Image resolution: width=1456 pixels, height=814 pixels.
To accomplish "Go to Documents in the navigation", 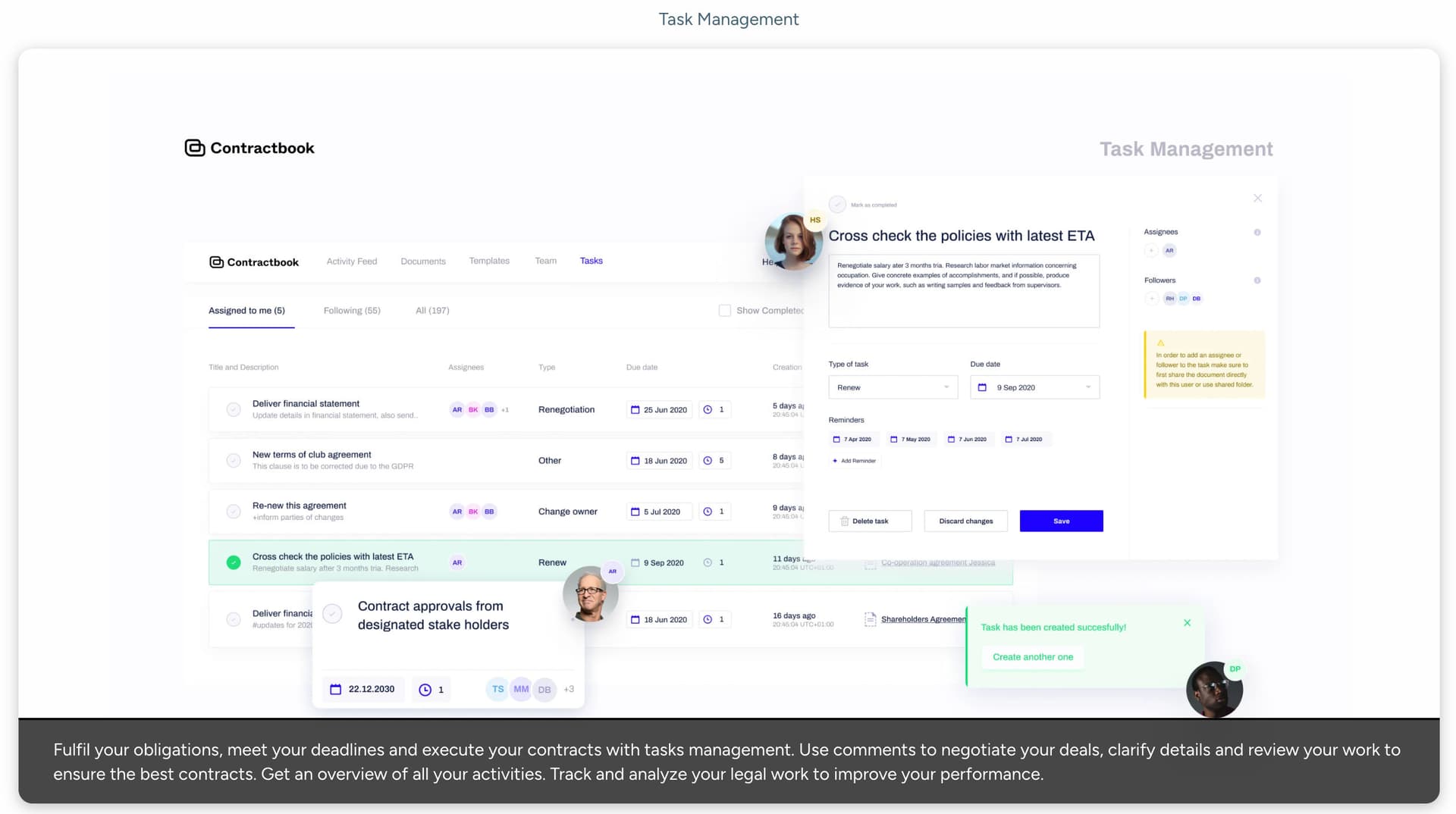I will tap(423, 261).
